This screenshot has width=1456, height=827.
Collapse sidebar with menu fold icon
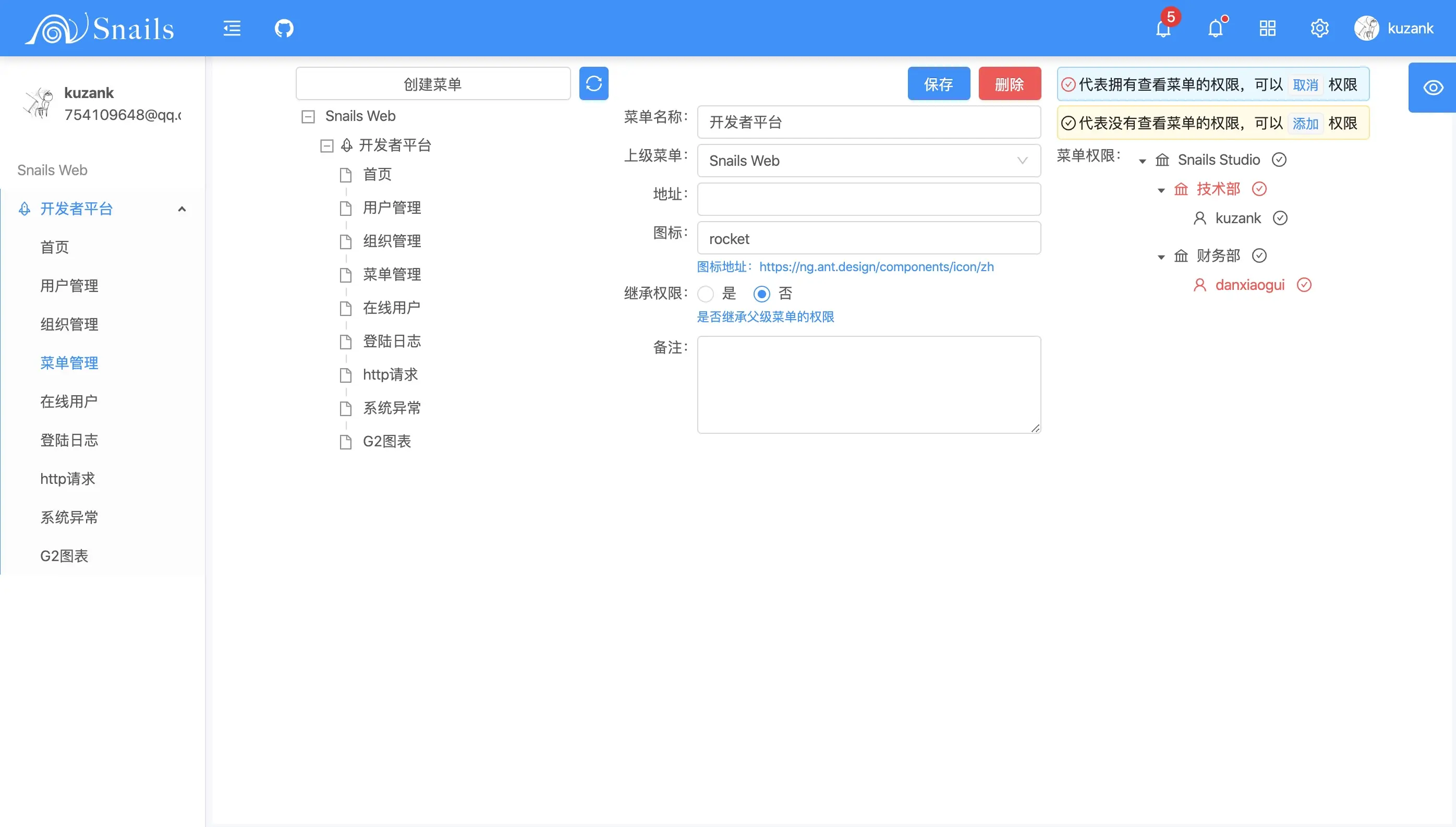coord(232,28)
